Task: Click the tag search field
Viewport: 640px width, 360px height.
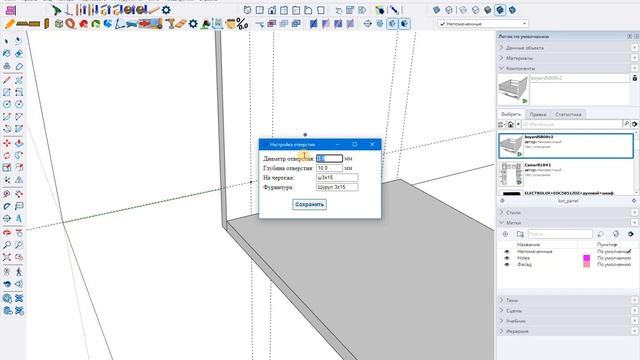Action: [560, 234]
